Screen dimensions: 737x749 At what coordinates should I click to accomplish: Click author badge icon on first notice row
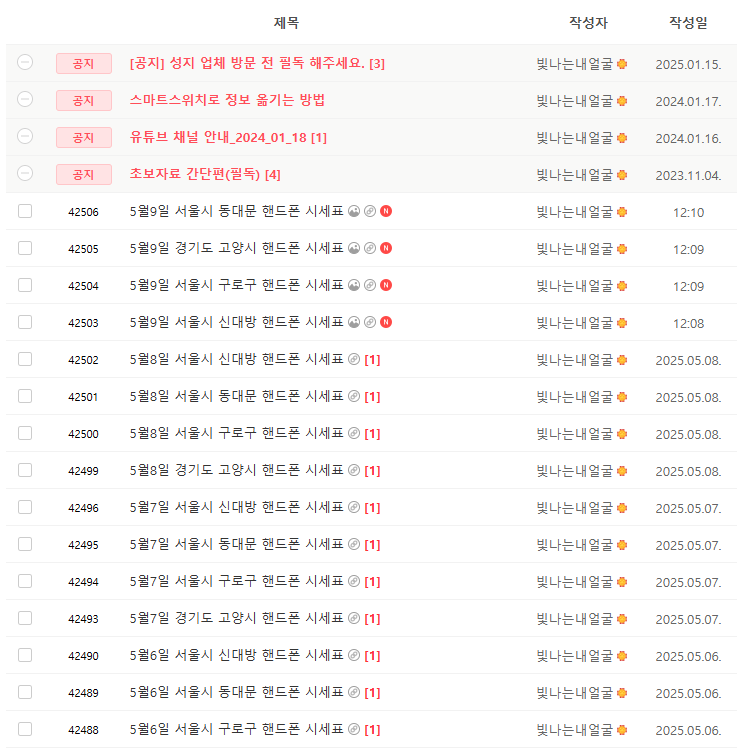tap(622, 63)
